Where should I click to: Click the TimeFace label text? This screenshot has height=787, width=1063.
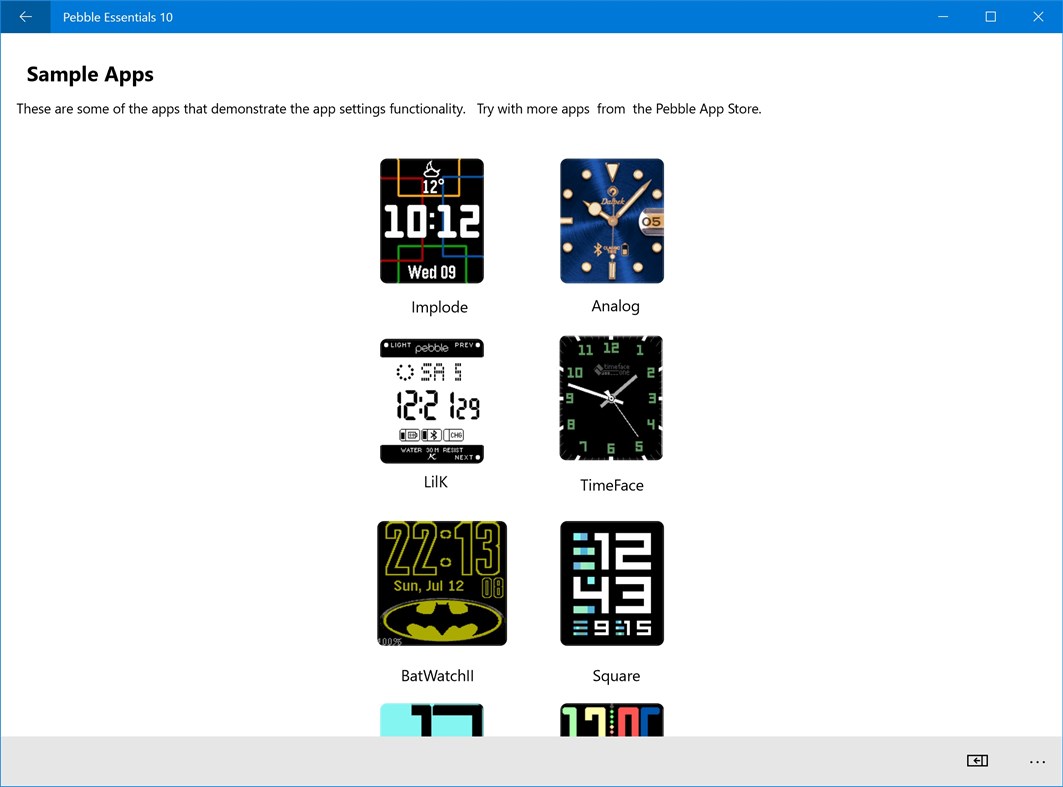[x=611, y=485]
